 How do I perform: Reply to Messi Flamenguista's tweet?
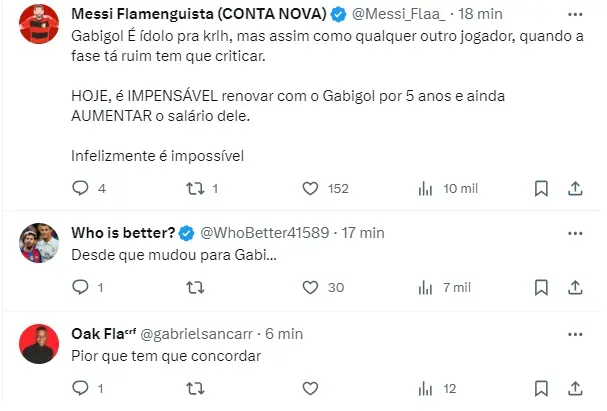pos(82,188)
